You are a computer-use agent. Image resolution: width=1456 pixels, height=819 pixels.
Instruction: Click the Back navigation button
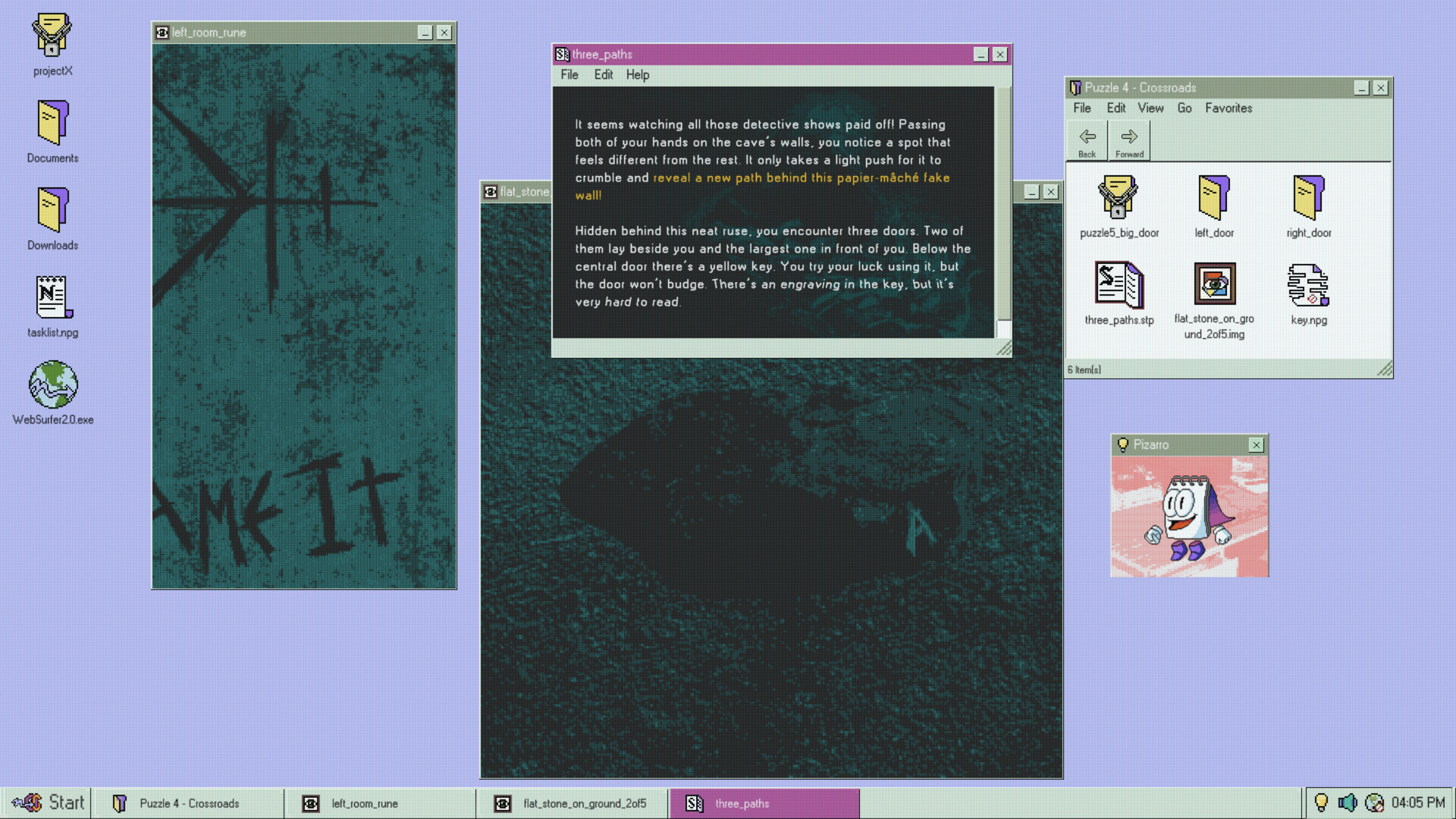pyautogui.click(x=1087, y=141)
